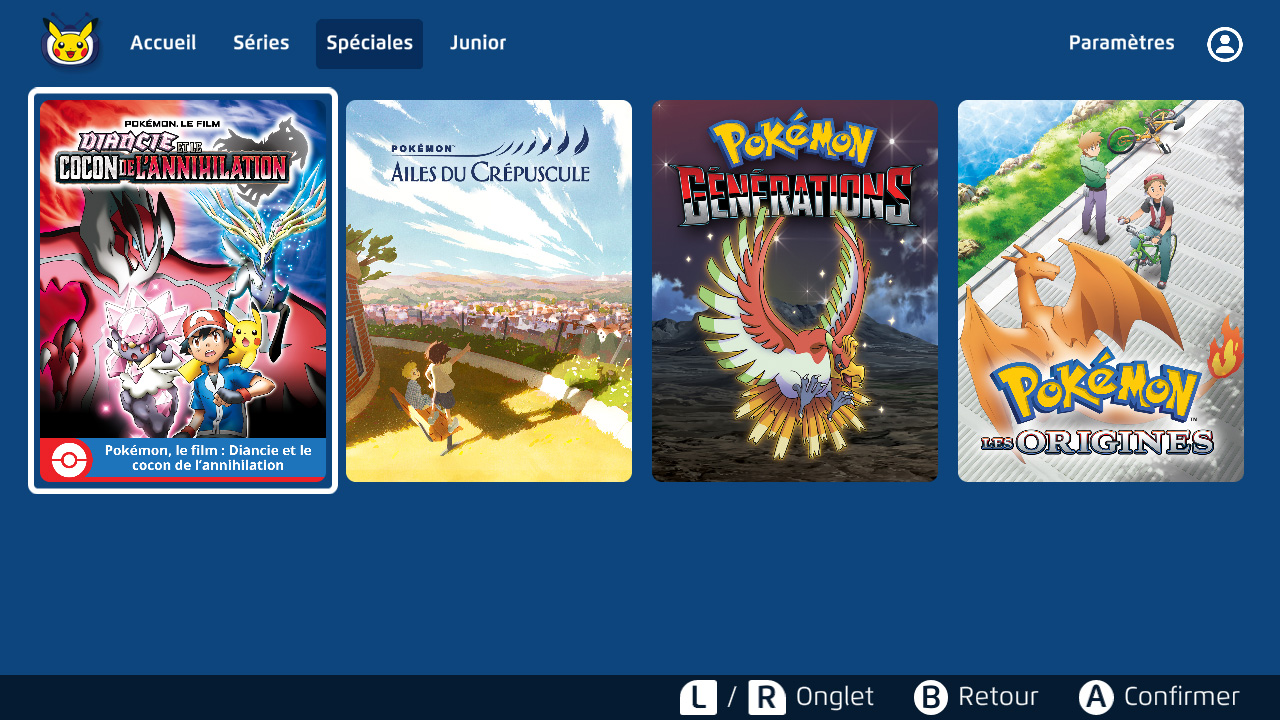Click the B button icon

pos(930,697)
